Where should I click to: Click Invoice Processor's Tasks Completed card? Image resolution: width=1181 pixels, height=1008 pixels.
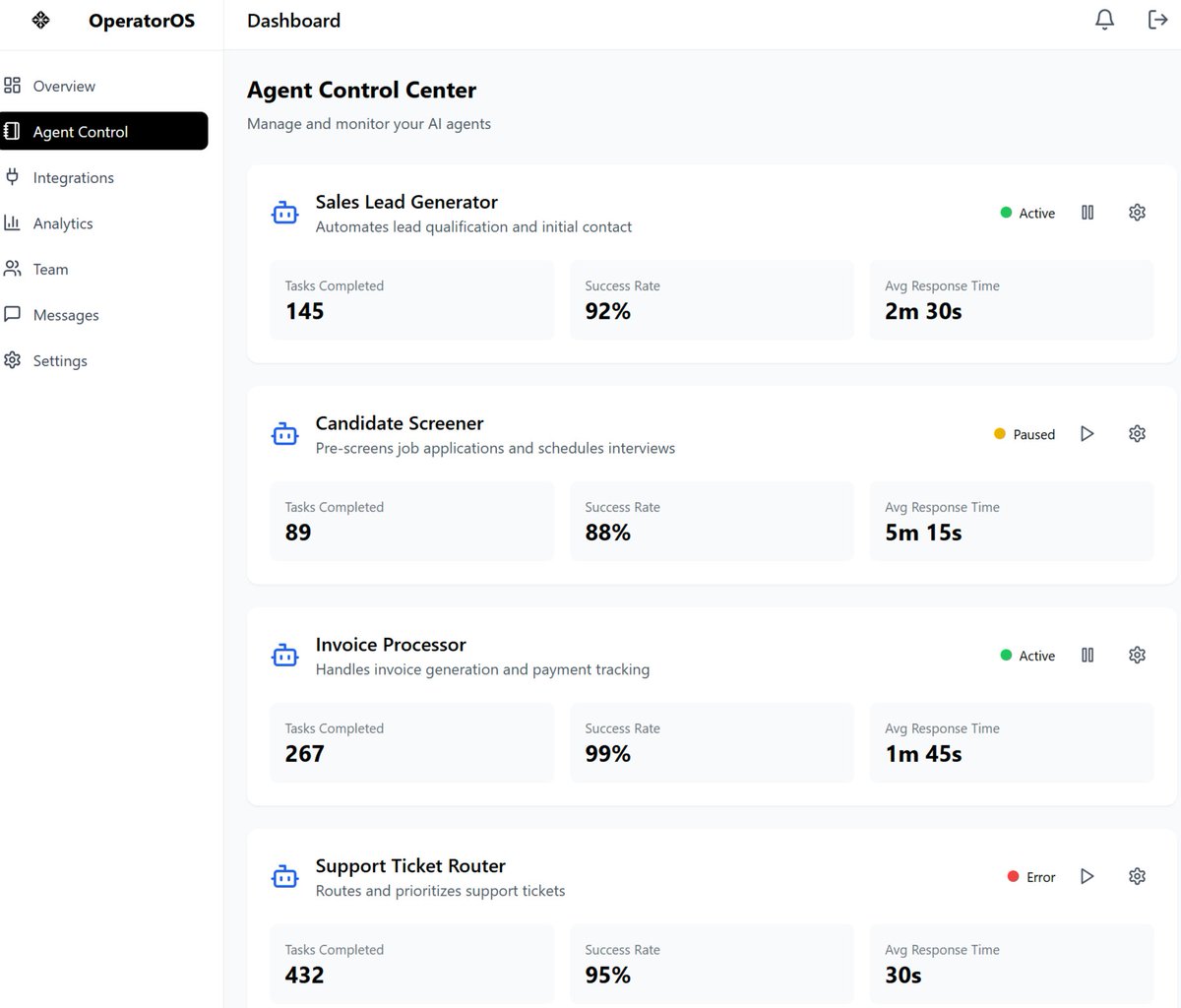click(411, 742)
